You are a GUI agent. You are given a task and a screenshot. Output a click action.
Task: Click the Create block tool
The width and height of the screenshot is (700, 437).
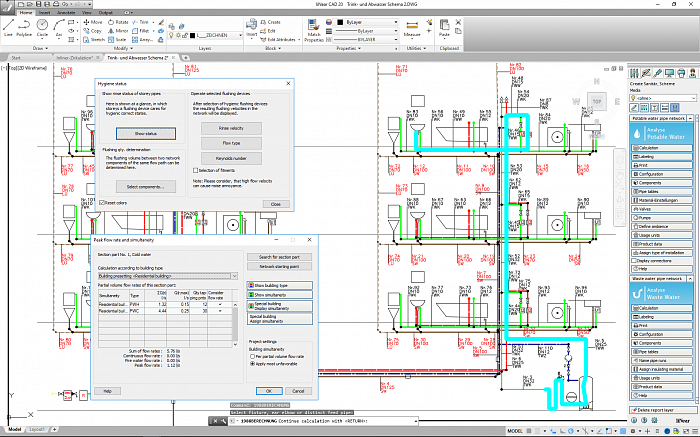(x=271, y=22)
